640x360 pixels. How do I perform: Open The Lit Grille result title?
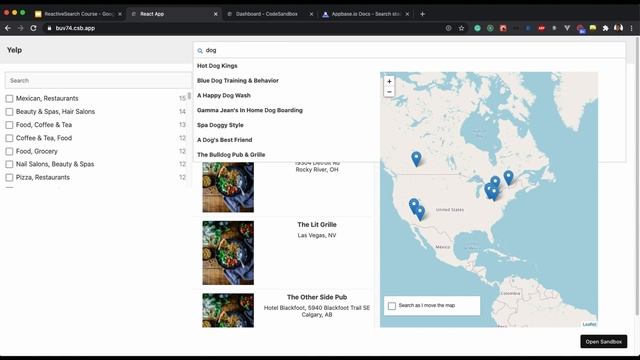[317, 224]
